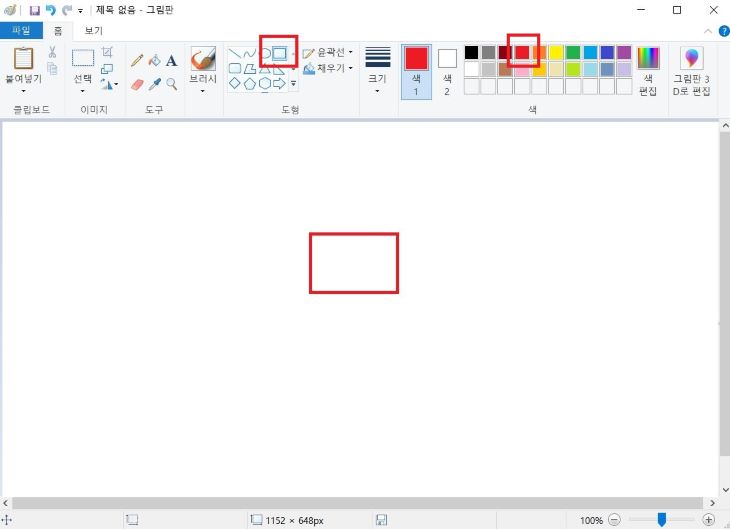Choose the Line shape
Image resolution: width=730 pixels, height=529 pixels.
click(x=235, y=54)
